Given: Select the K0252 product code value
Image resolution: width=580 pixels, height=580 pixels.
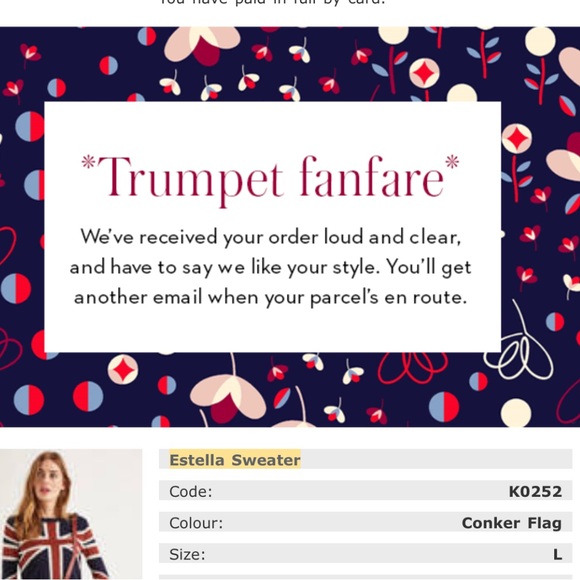Looking at the screenshot, I should tap(535, 491).
